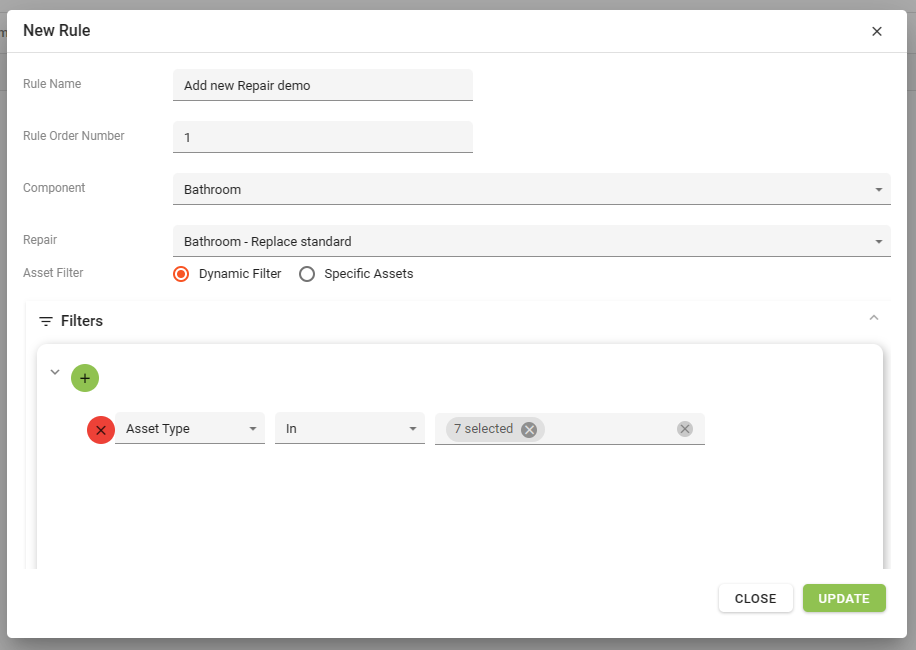Open the Component dropdown

pyautogui.click(x=530, y=189)
